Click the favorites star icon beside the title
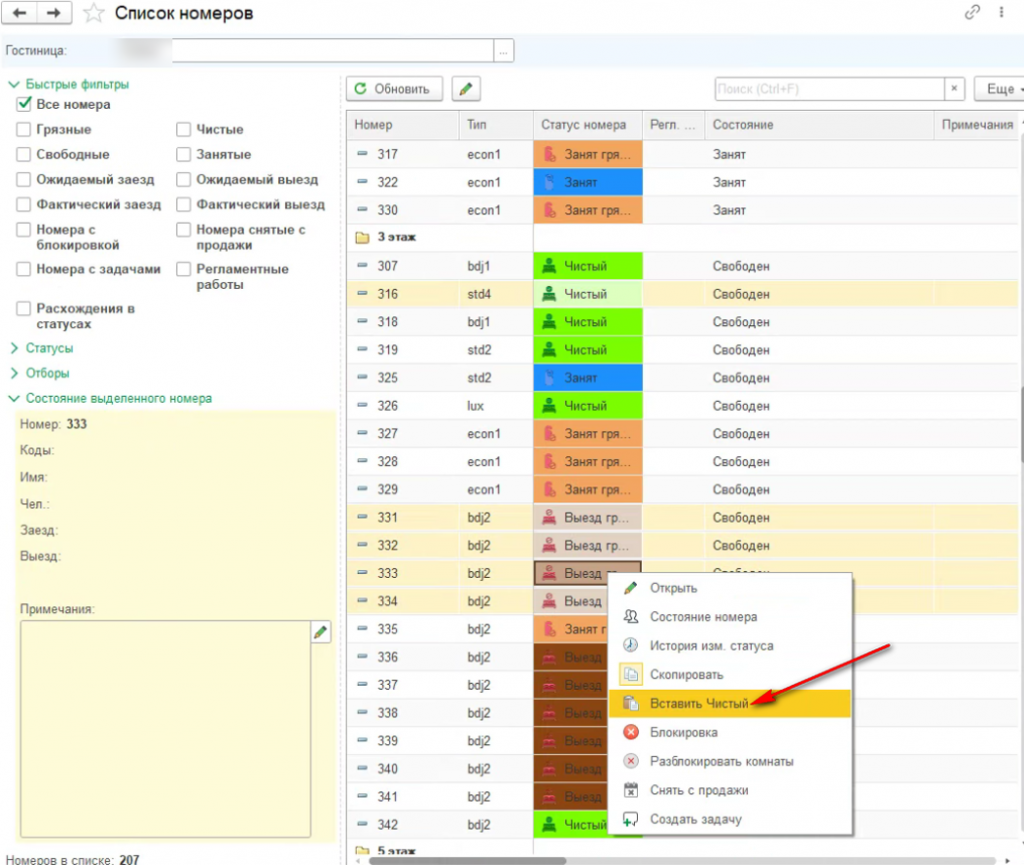The image size is (1024, 865). click(93, 13)
